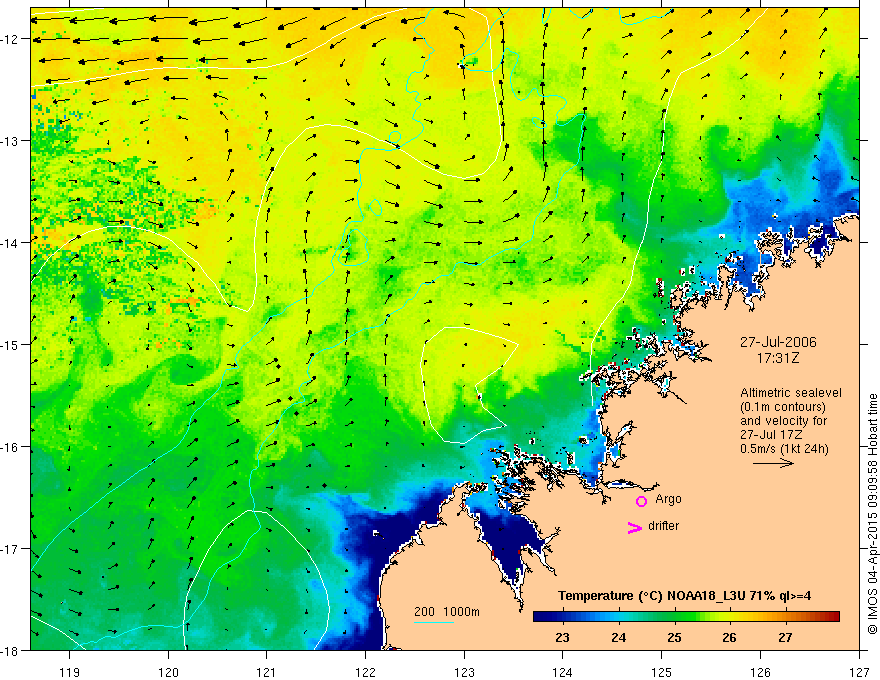The width and height of the screenshot is (880, 680).
Task: Click the latitude axis label -17
Action: [12, 549]
